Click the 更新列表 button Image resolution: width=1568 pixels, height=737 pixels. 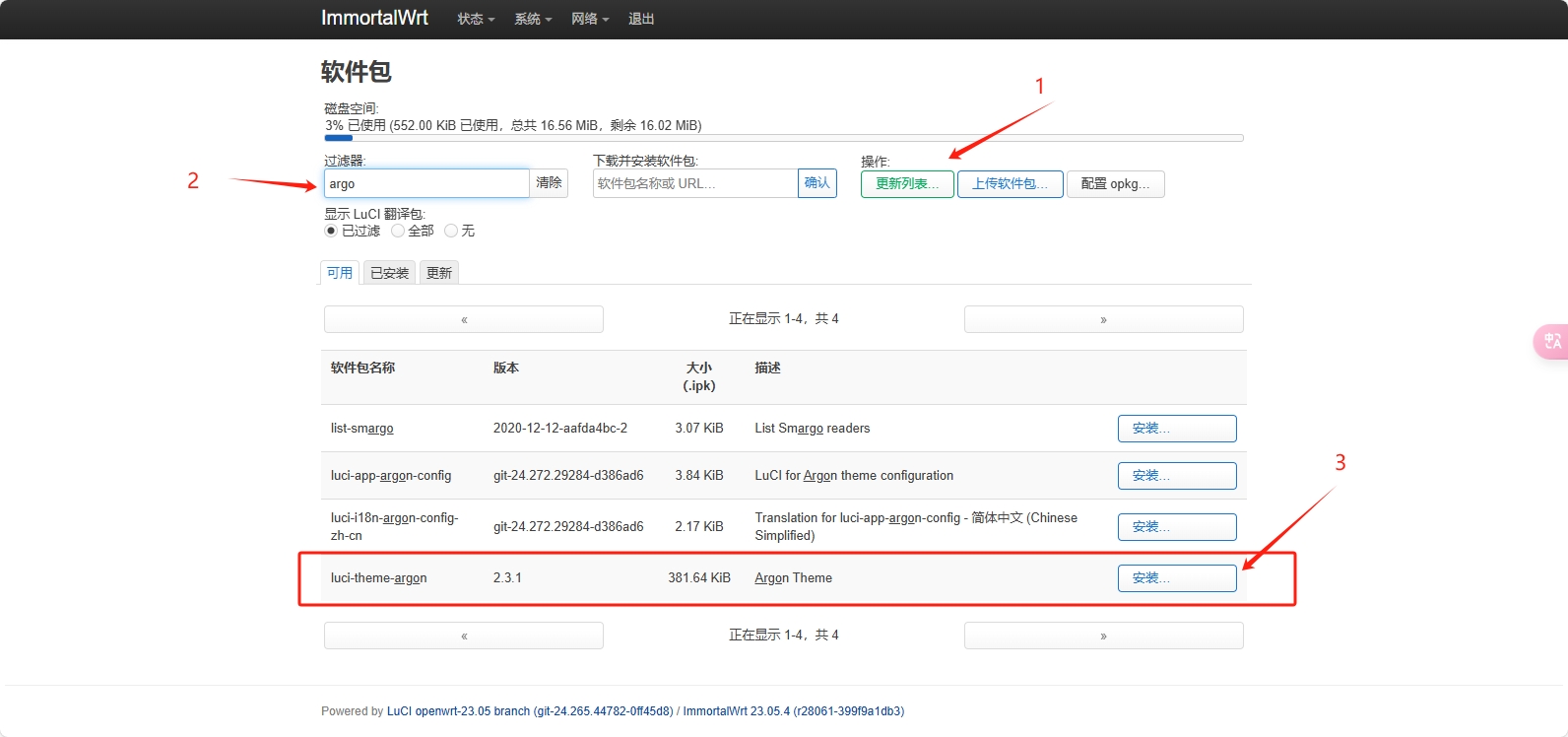point(907,184)
